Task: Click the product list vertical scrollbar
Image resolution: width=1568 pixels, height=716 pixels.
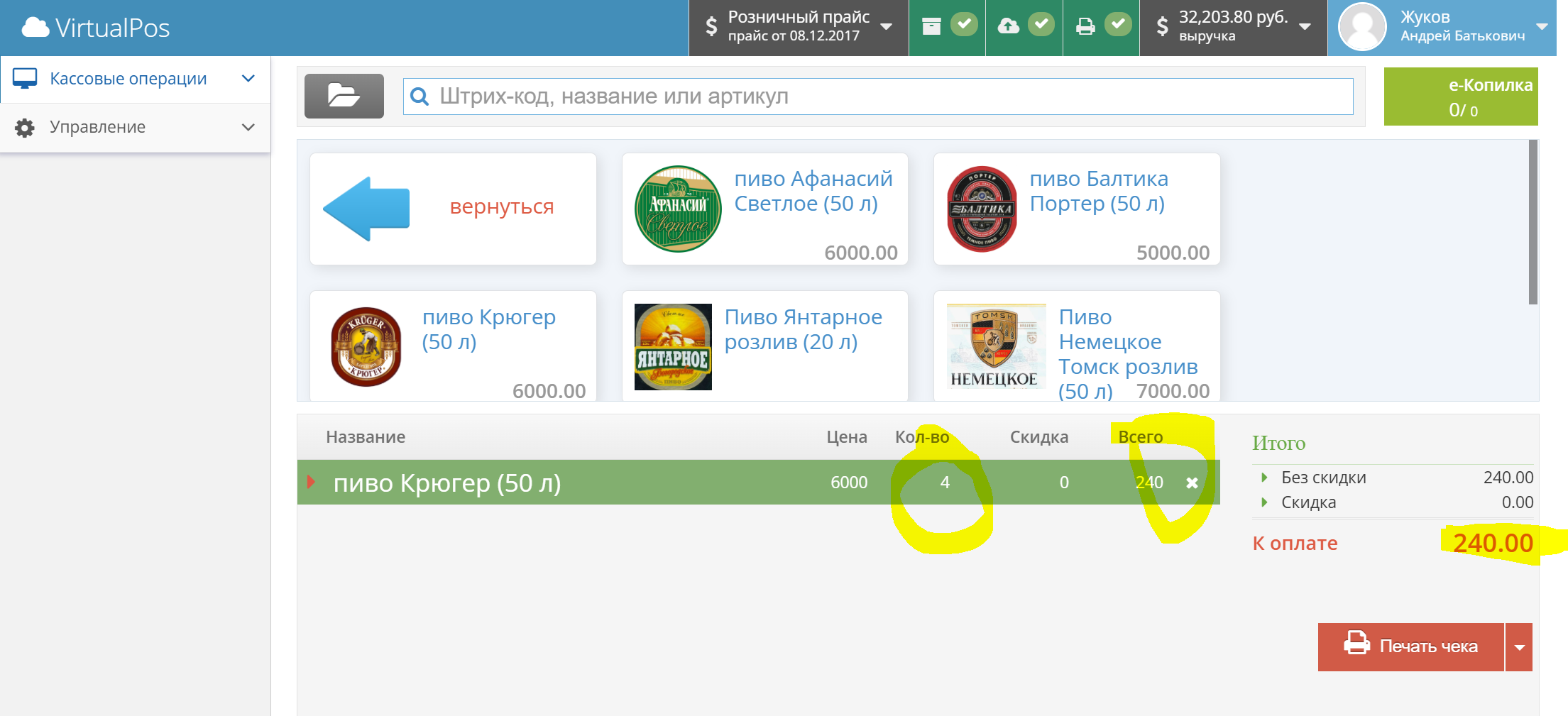Action: [x=1533, y=222]
